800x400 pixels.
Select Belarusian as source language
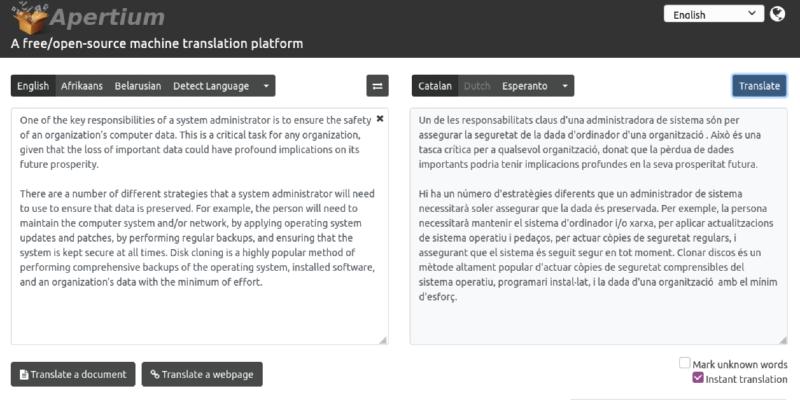138,86
